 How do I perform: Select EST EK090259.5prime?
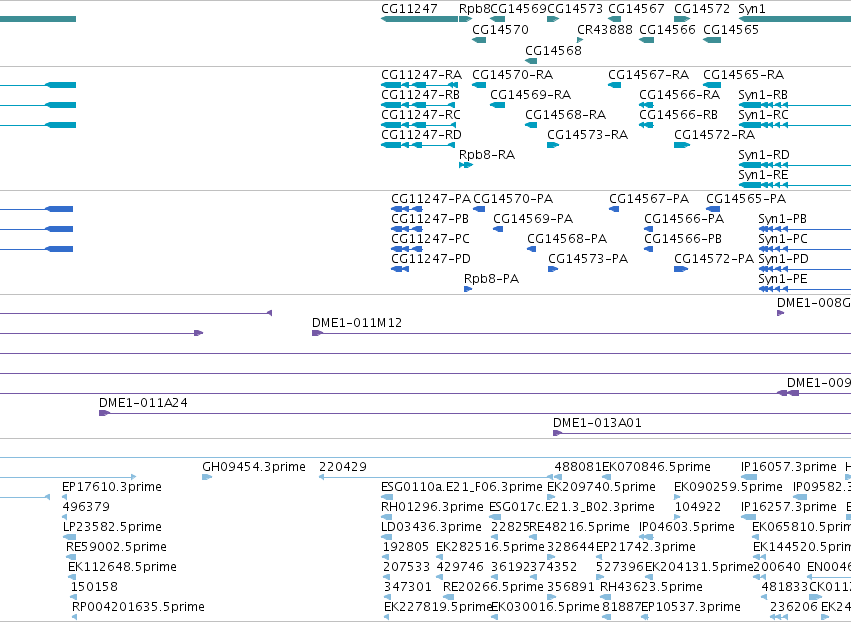coord(729,487)
